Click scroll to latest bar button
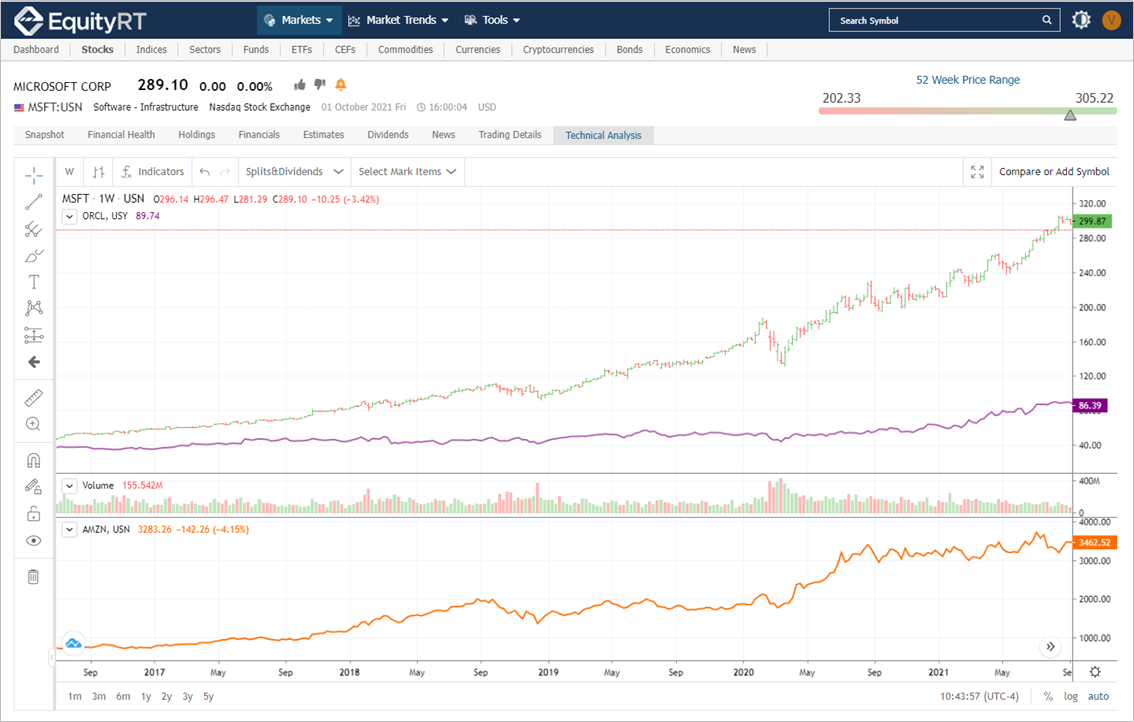The width and height of the screenshot is (1134, 722). click(x=1050, y=646)
